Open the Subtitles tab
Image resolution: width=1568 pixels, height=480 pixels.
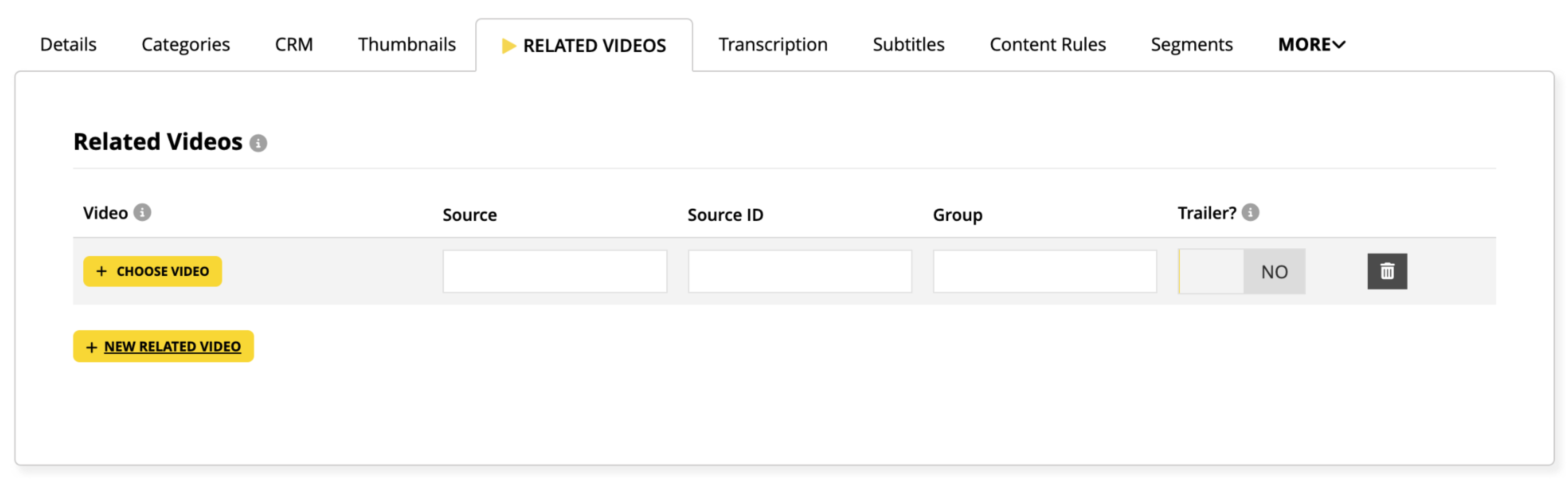click(x=908, y=44)
